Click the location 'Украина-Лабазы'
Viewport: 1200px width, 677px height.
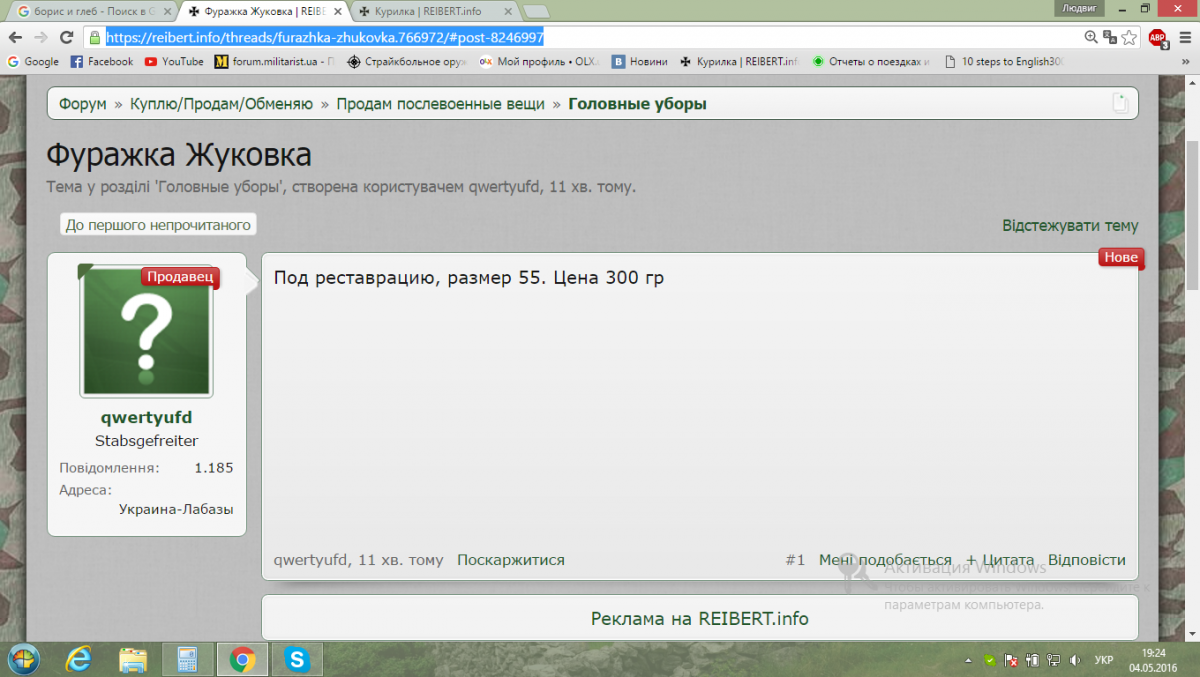(x=176, y=509)
